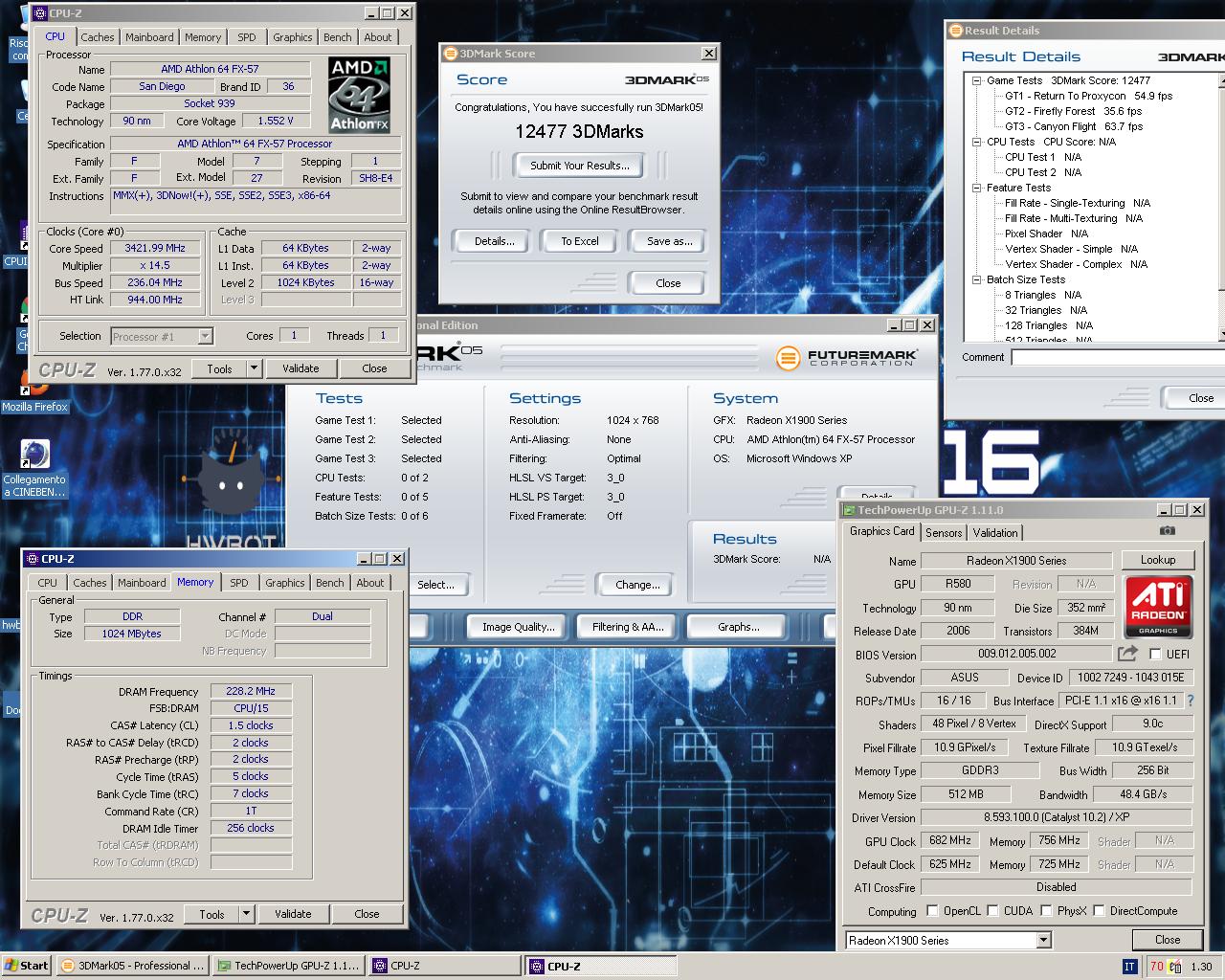Image resolution: width=1225 pixels, height=980 pixels.
Task: Toggle the CUDA checkbox
Action: coord(992,911)
